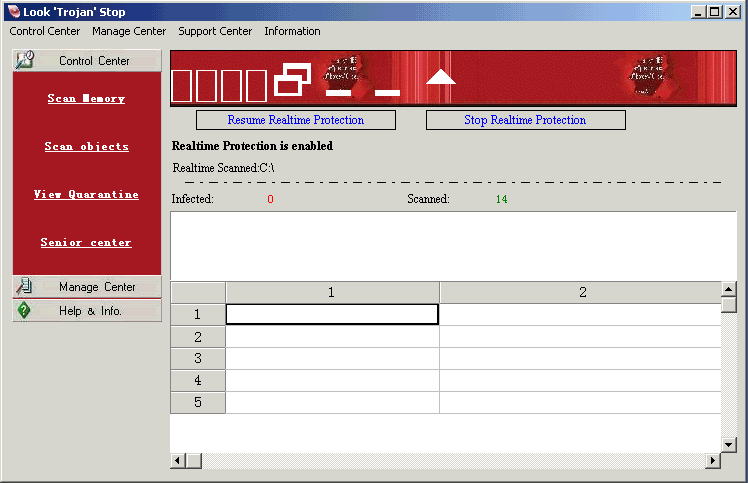Minimize the Look 'Trojan' Stop window
748x483 pixels.
(698, 11)
